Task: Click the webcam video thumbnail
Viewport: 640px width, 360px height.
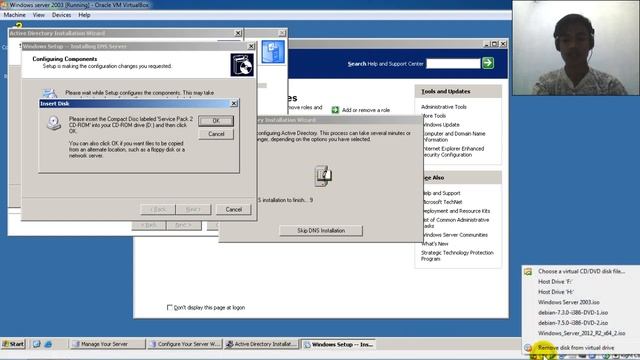Action: [576, 48]
